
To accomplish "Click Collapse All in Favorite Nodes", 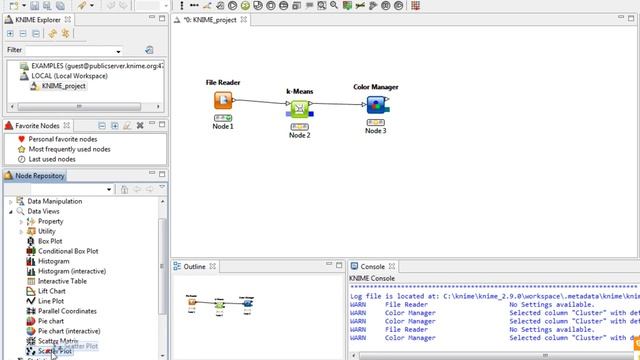I will tap(102, 126).
